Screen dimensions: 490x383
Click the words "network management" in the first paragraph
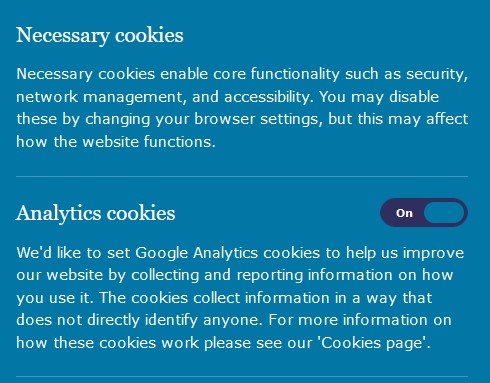pos(99,97)
